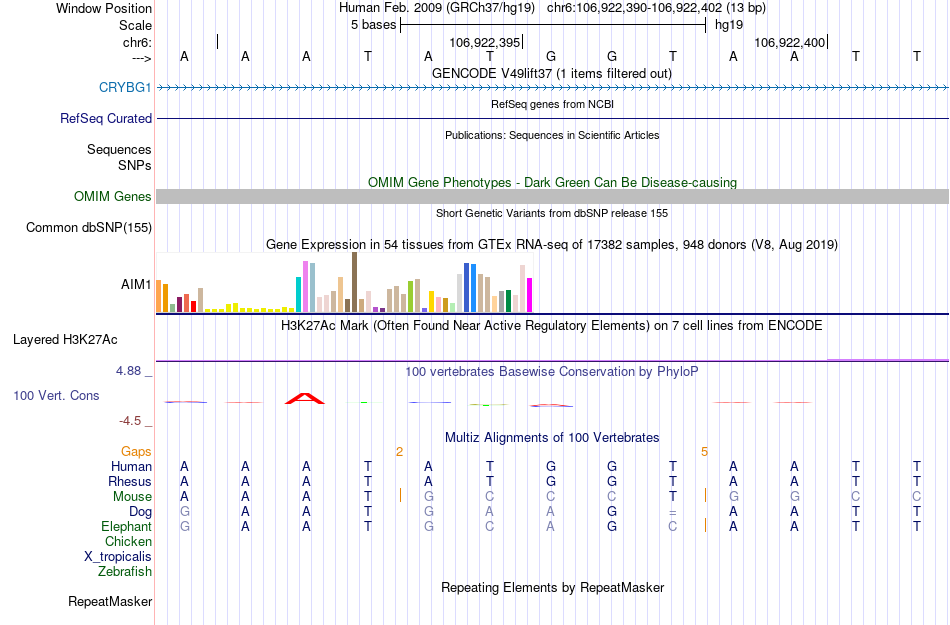
Task: Click the SNPs label under Sequences
Action: pyautogui.click(x=135, y=165)
